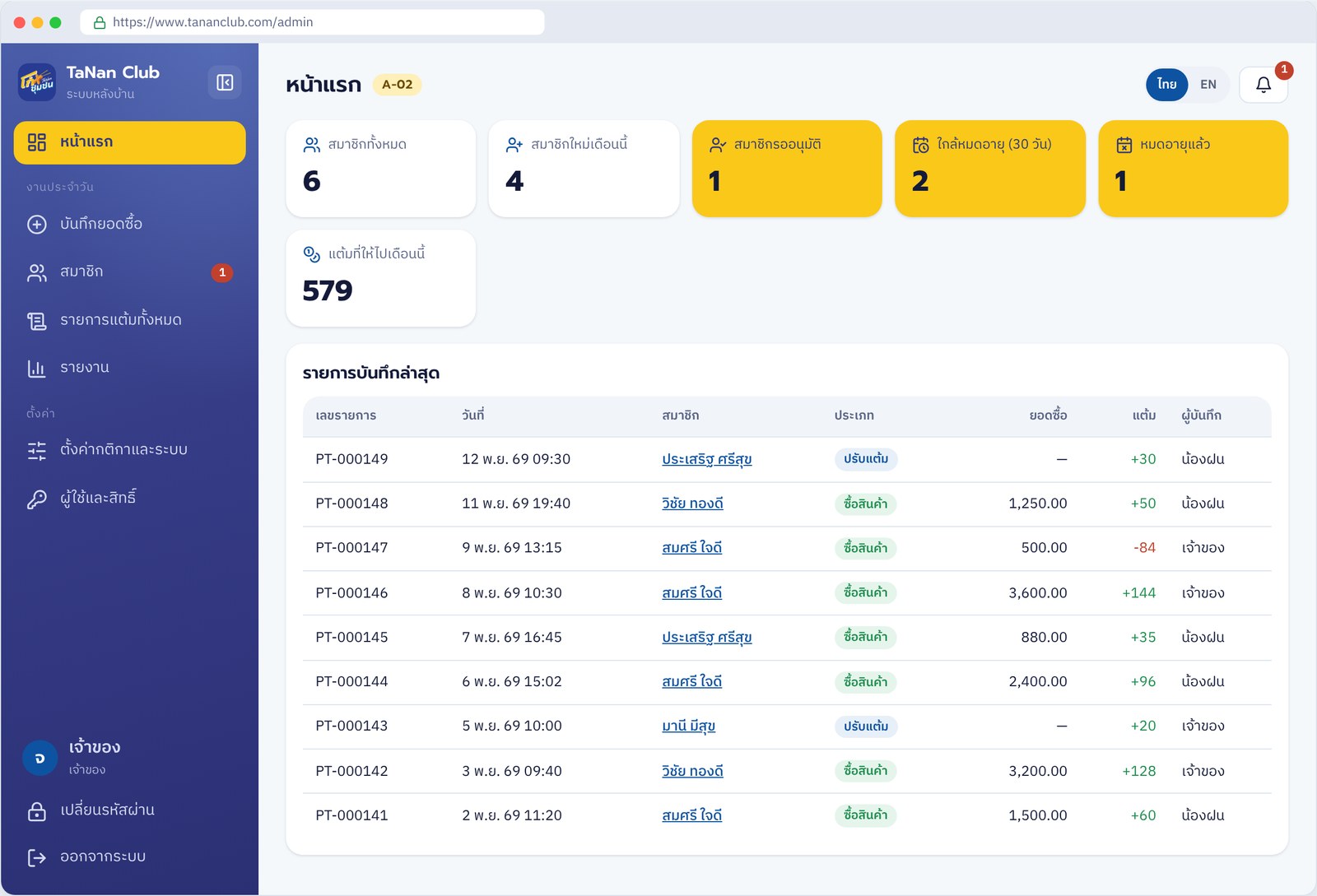
Task: Click the รายการแต้มทั้งหมด list icon
Action: tap(37, 321)
